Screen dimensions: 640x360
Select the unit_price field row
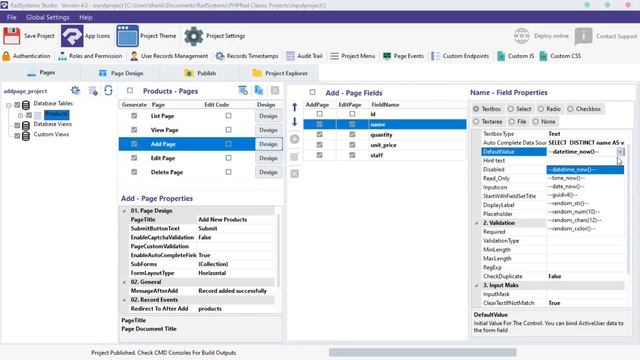click(384, 145)
